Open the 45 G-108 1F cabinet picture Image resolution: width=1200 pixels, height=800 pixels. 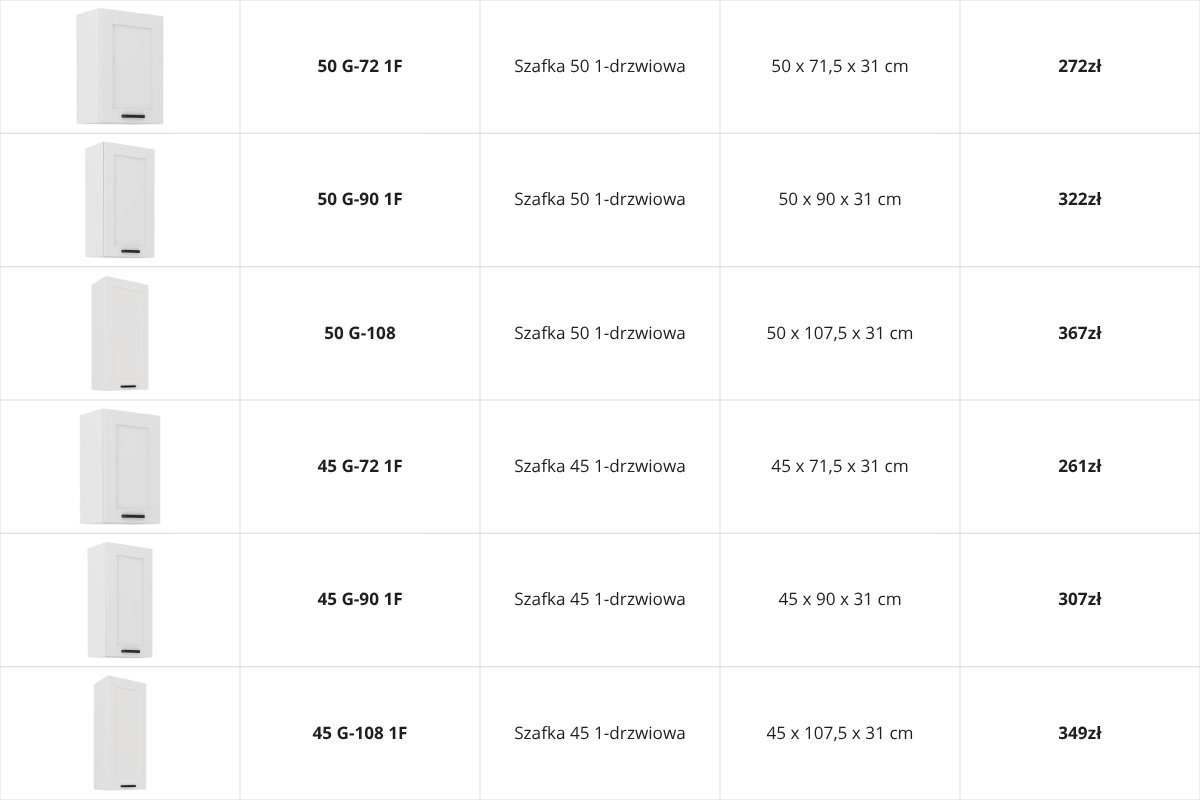(x=120, y=733)
